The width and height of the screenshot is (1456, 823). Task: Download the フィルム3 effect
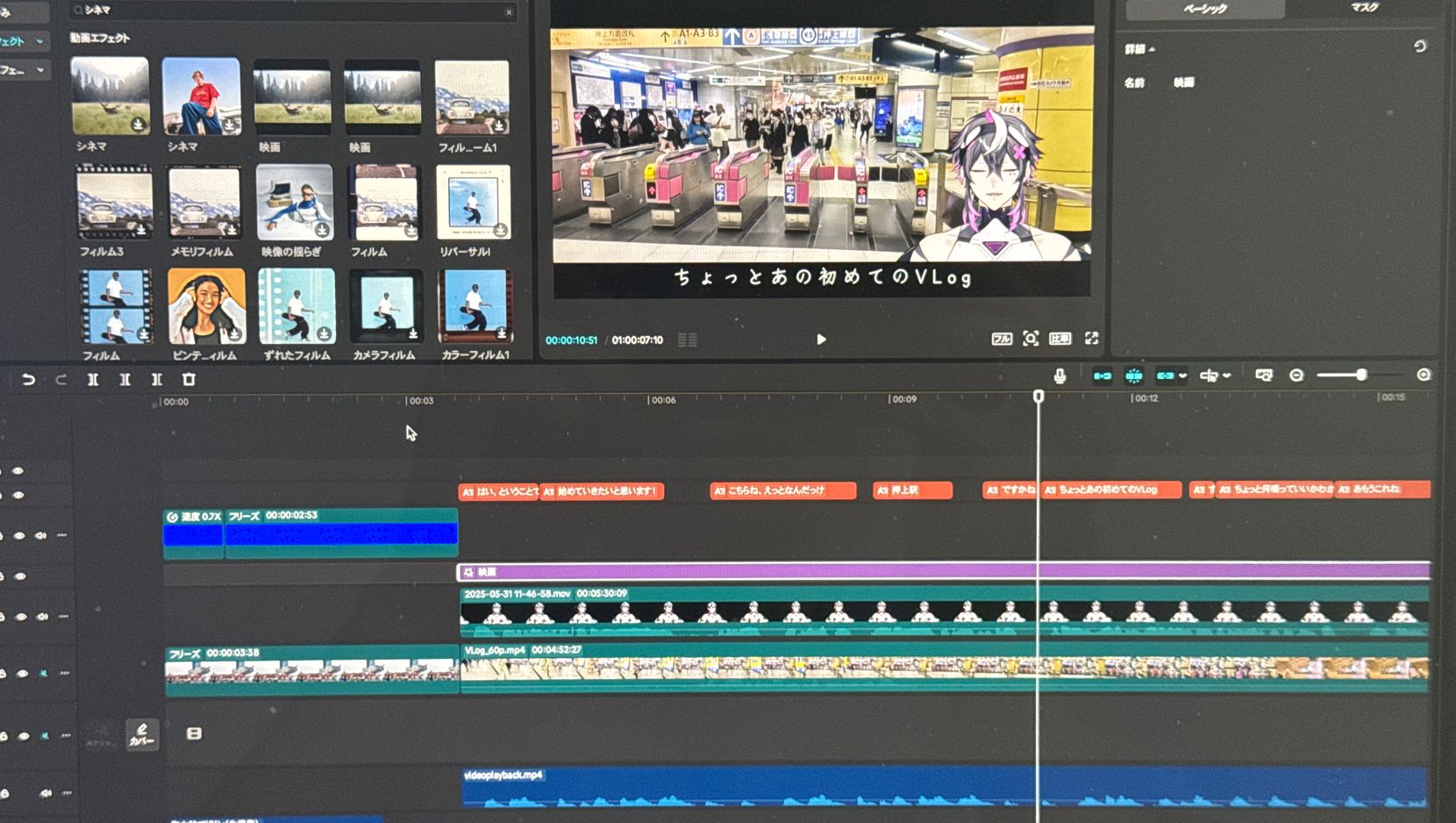141,230
